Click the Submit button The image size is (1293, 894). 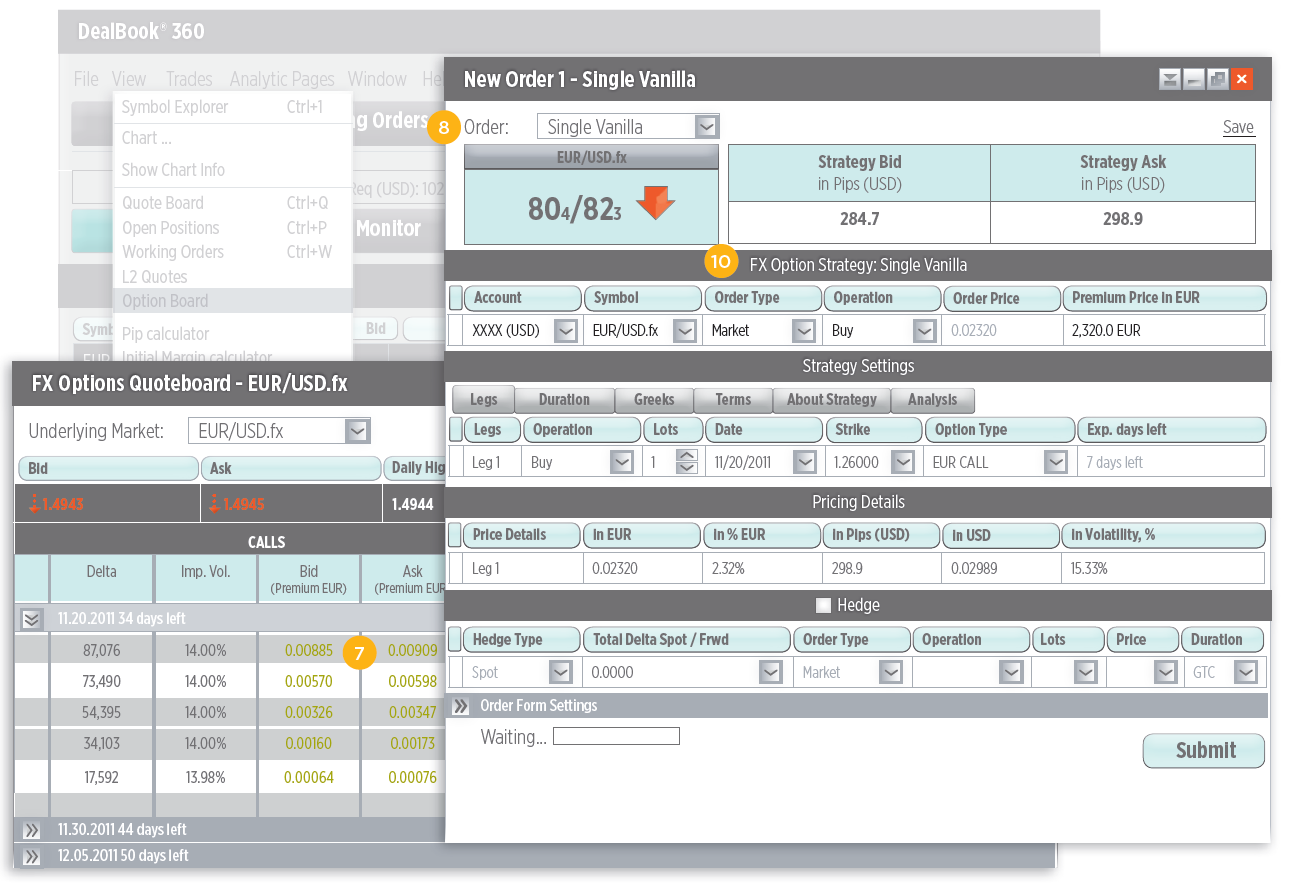1204,751
